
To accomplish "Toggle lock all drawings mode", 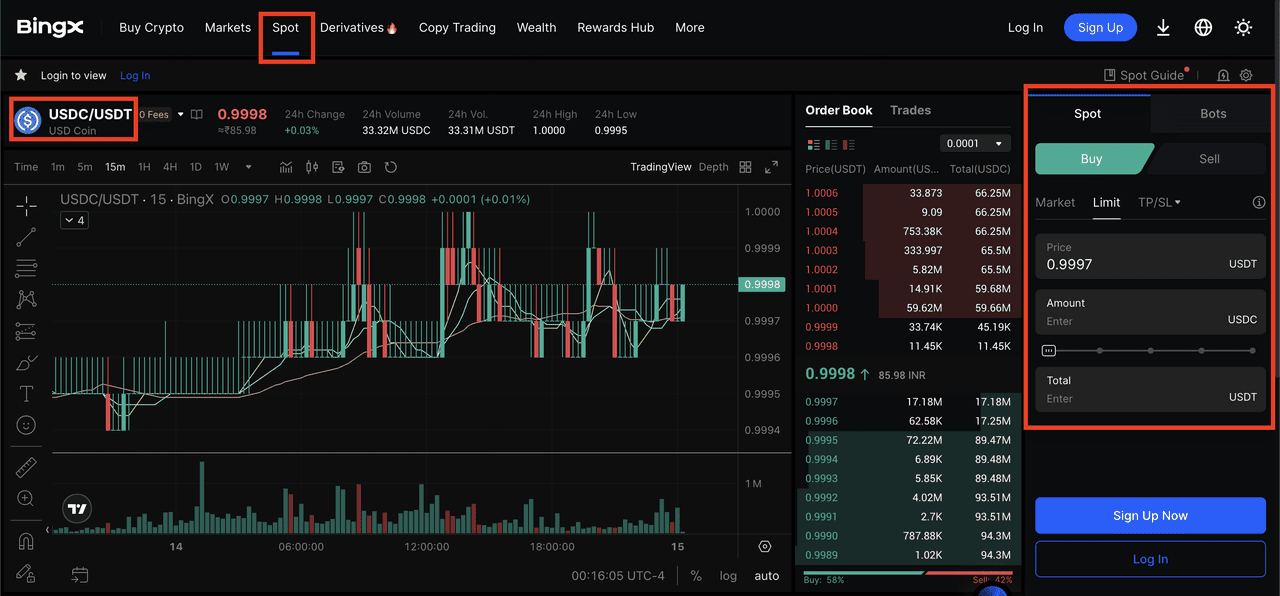I will [26, 573].
